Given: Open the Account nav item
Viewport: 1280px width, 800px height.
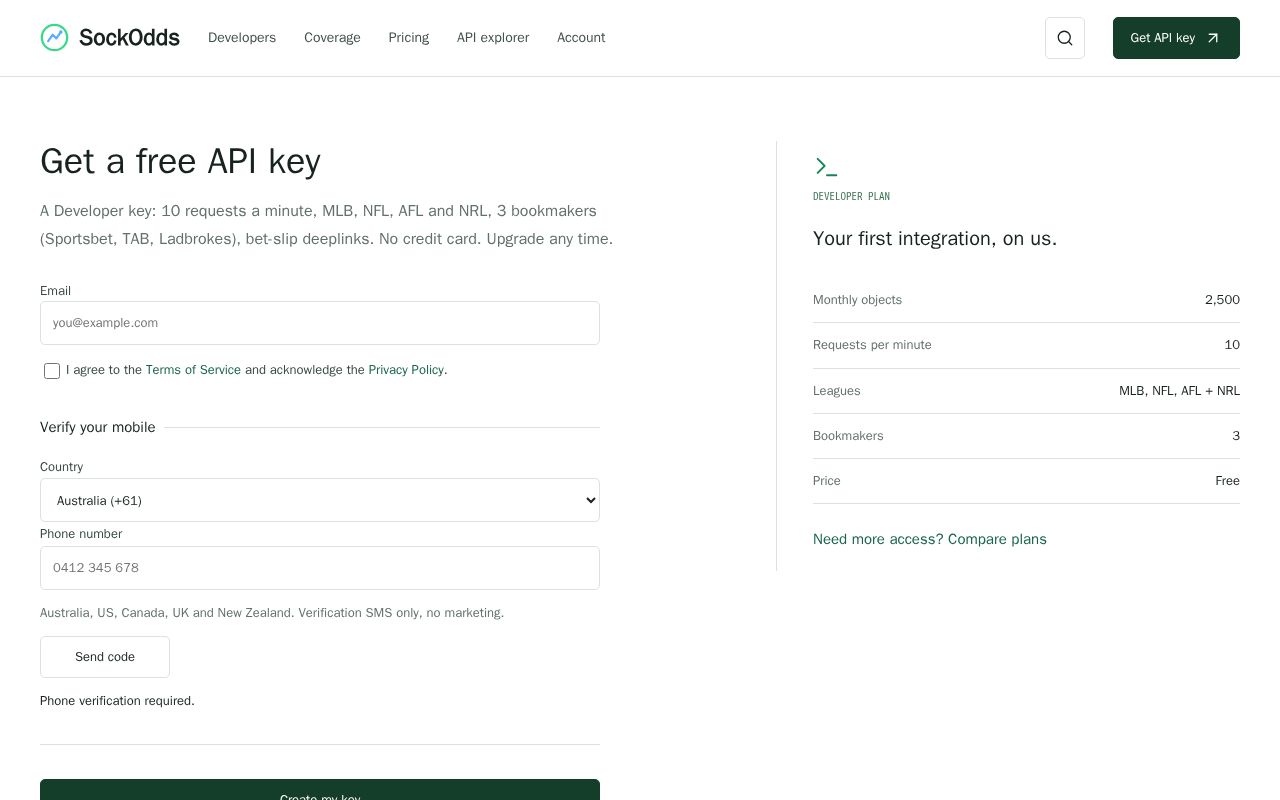Looking at the screenshot, I should pyautogui.click(x=581, y=38).
